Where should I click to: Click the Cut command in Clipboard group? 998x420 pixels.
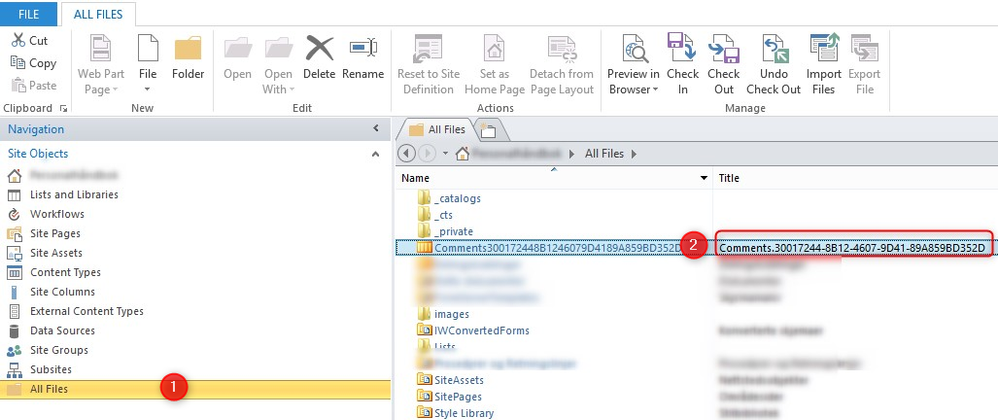coord(30,41)
